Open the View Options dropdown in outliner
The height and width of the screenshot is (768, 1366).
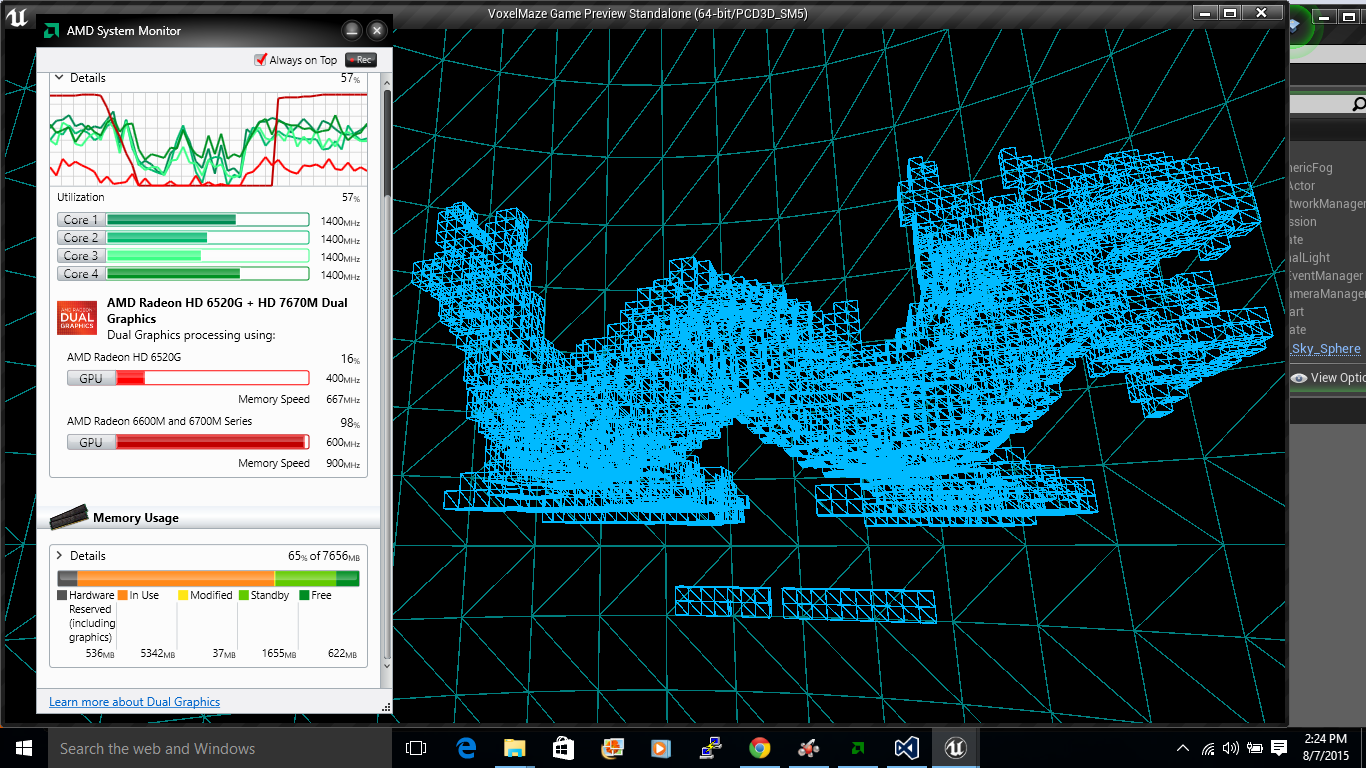coord(1328,378)
